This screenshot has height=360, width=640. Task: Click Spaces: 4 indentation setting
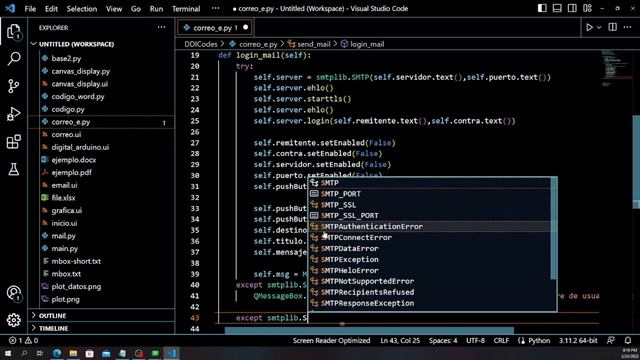pyautogui.click(x=443, y=340)
